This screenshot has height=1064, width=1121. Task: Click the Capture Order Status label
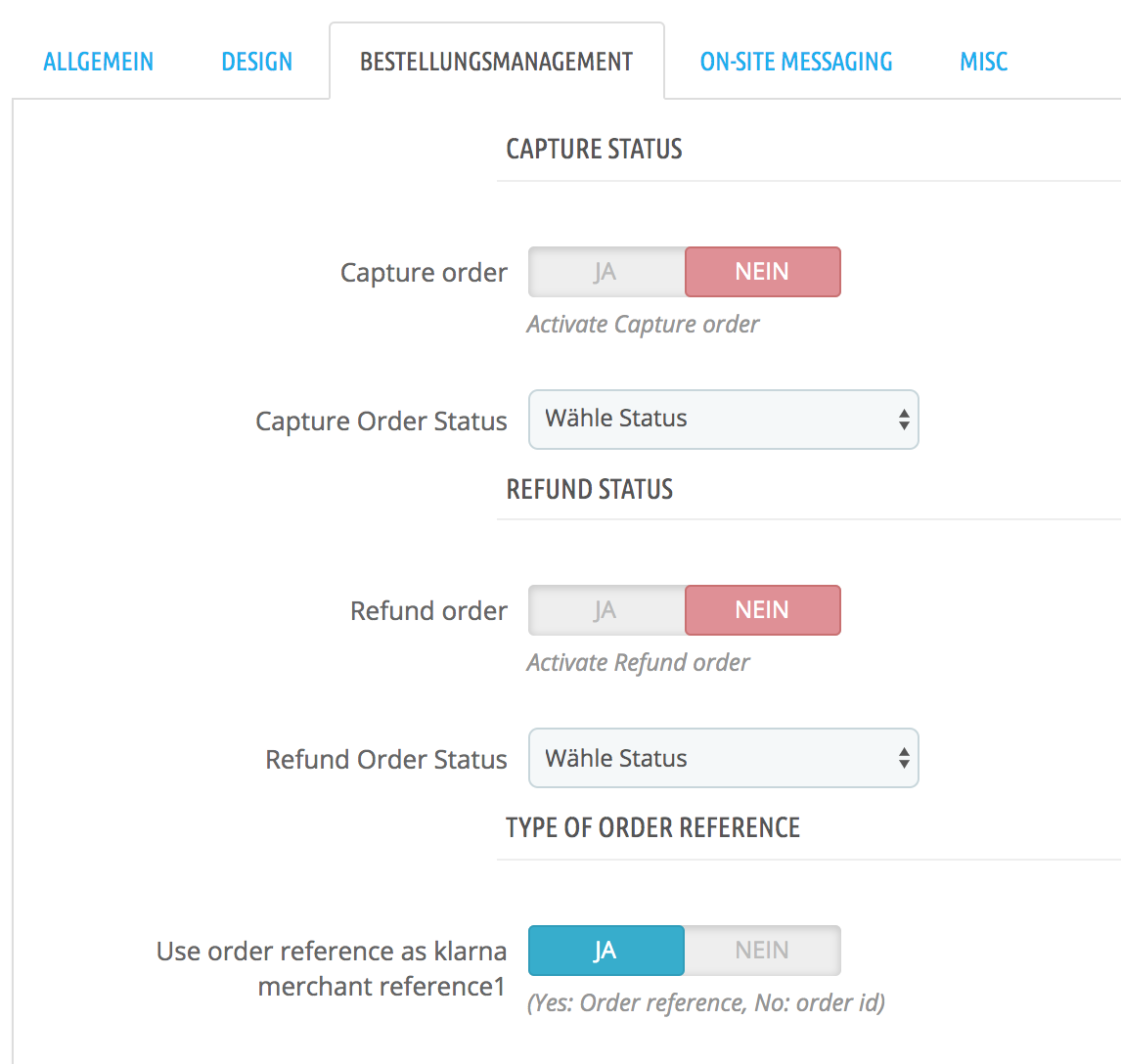tap(381, 421)
